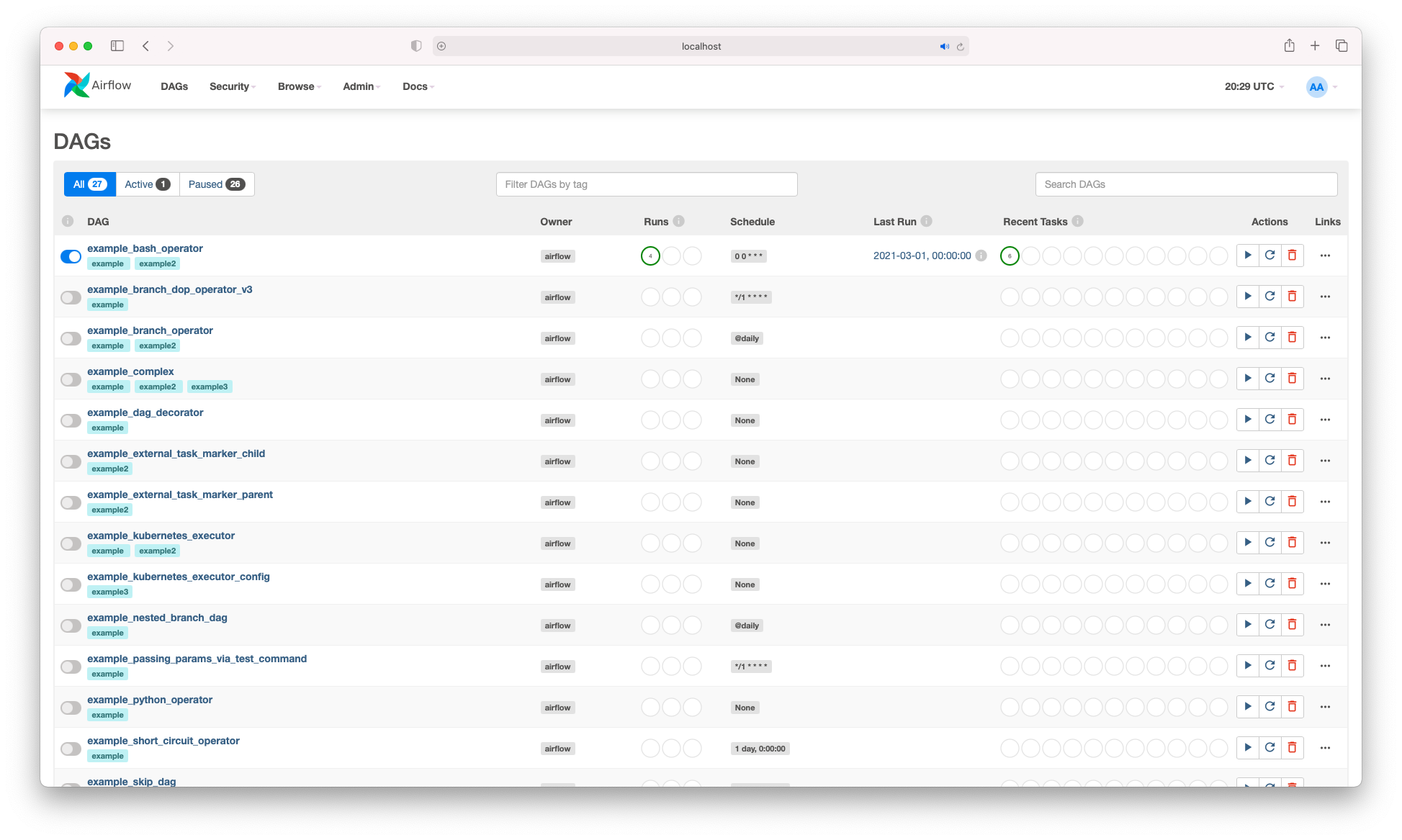Viewport: 1402px width, 840px height.
Task: Delete the example_complex DAG with trash icon
Action: pos(1292,379)
